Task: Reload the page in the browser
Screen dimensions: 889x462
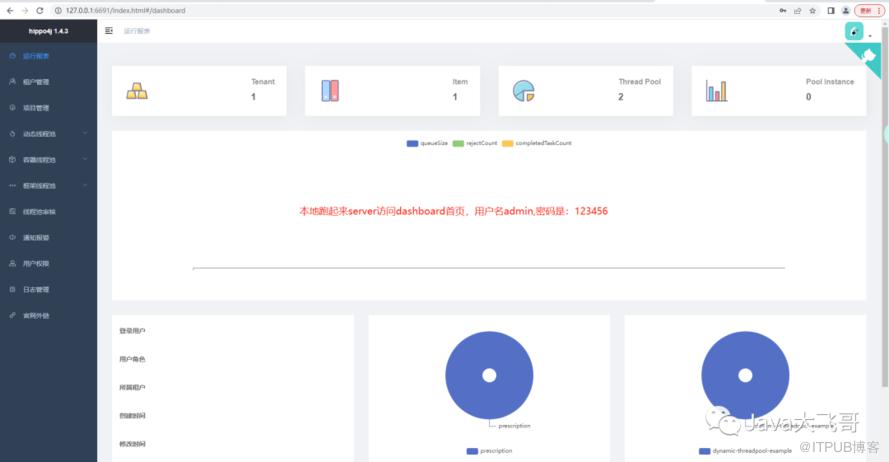Action: [x=39, y=10]
